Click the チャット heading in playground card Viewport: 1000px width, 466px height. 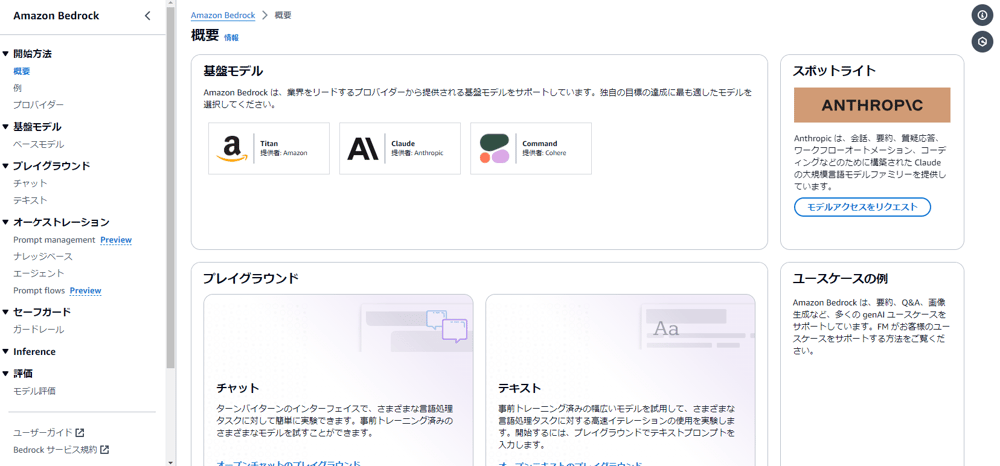pyautogui.click(x=238, y=388)
